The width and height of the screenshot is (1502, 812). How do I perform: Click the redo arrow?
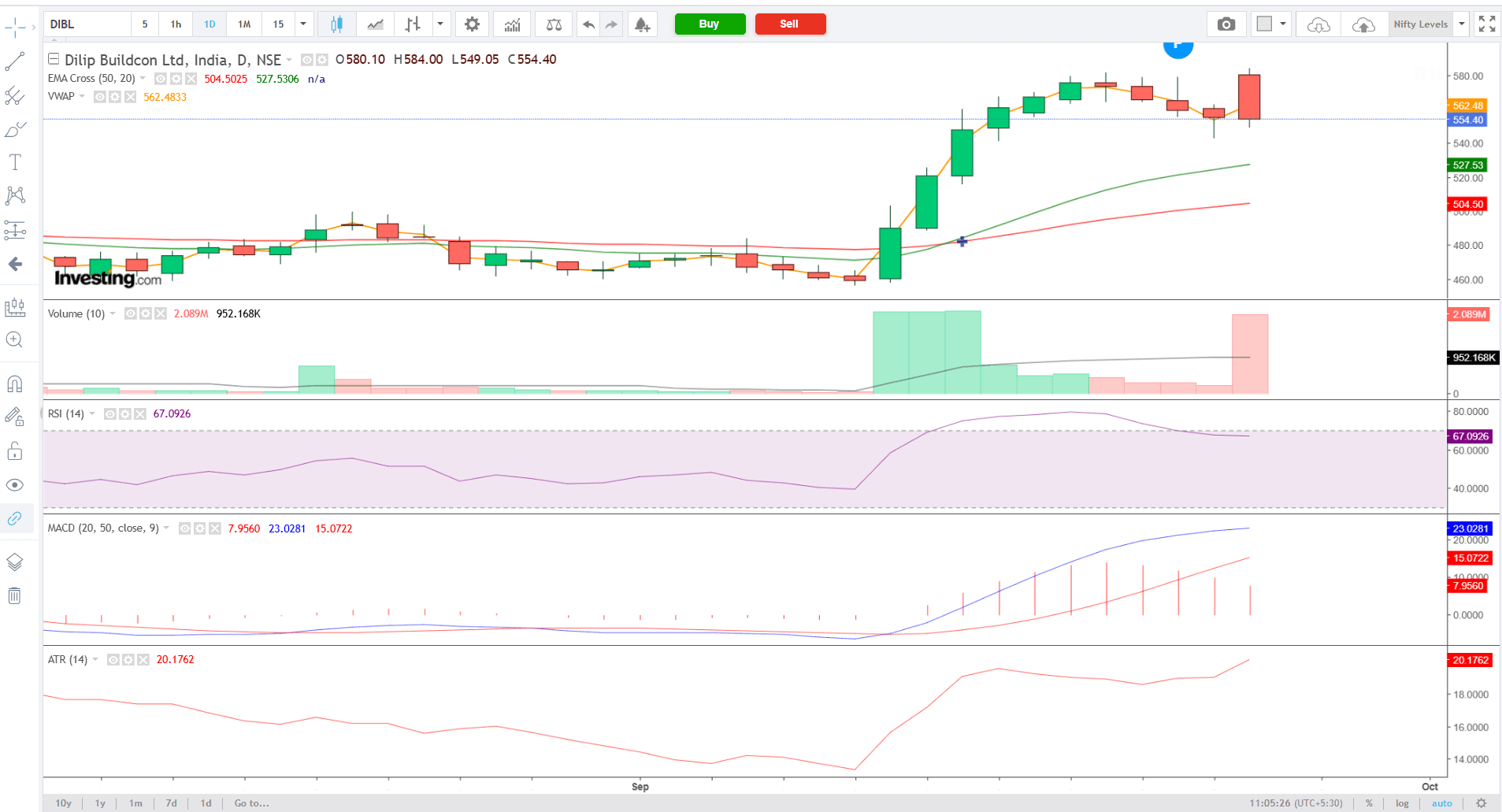611,24
